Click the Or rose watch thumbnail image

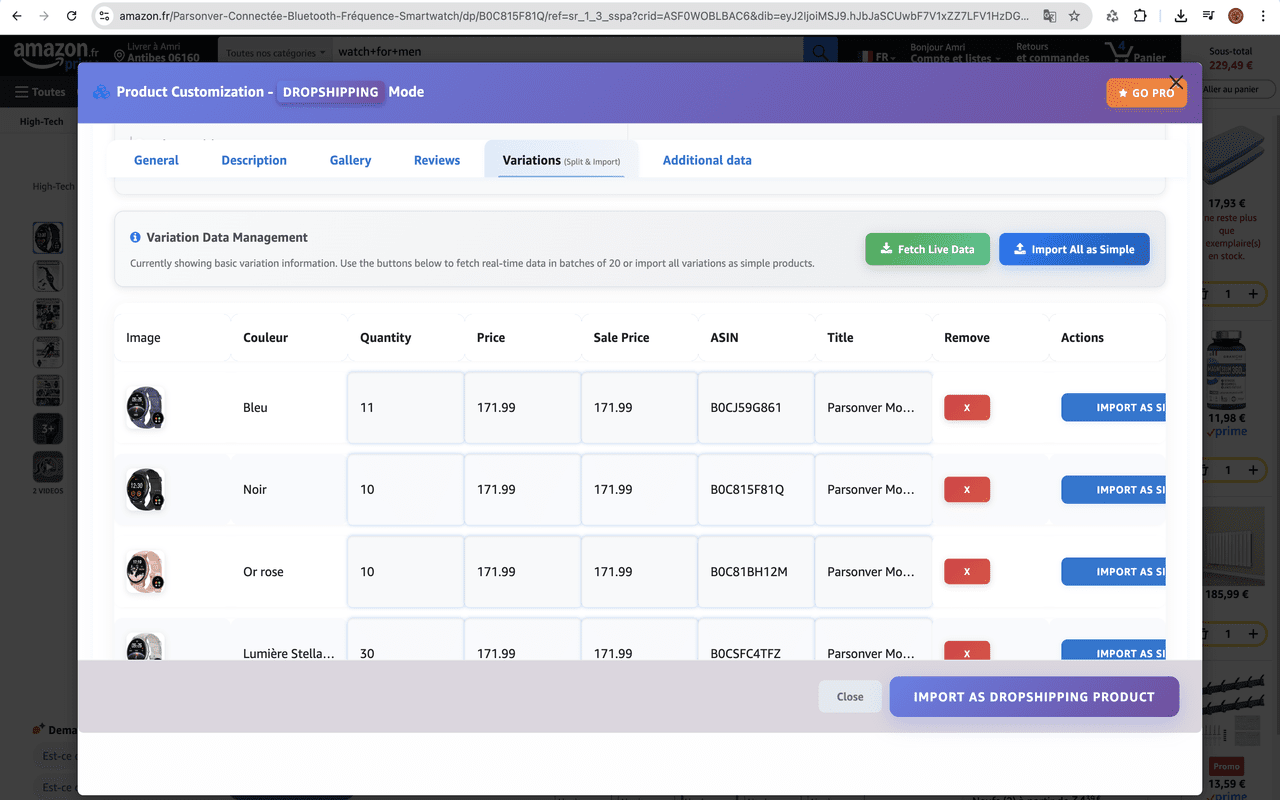pos(145,572)
